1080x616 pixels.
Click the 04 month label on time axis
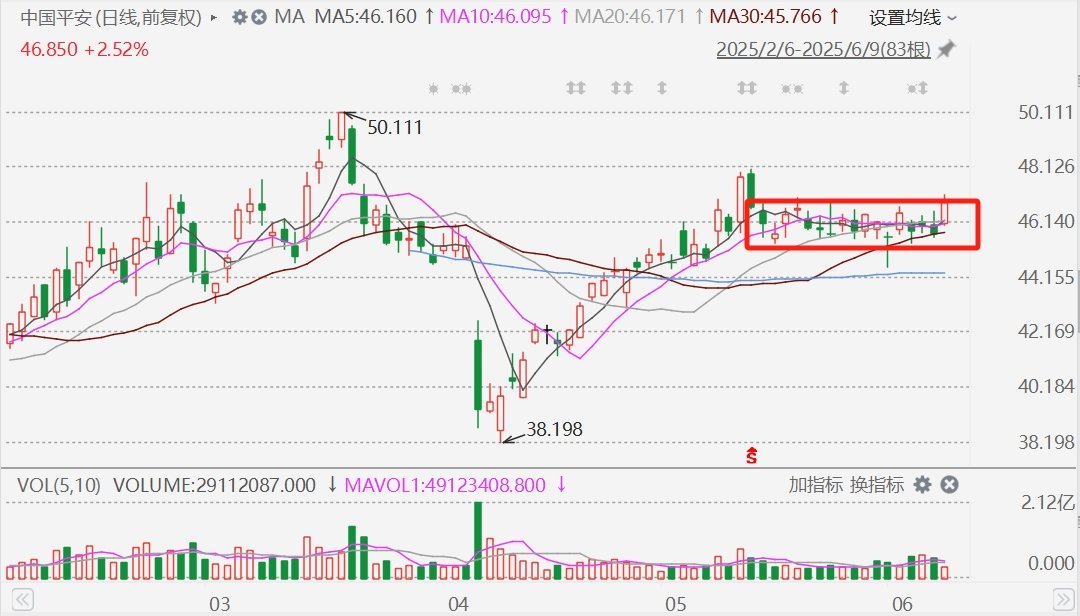[x=458, y=604]
